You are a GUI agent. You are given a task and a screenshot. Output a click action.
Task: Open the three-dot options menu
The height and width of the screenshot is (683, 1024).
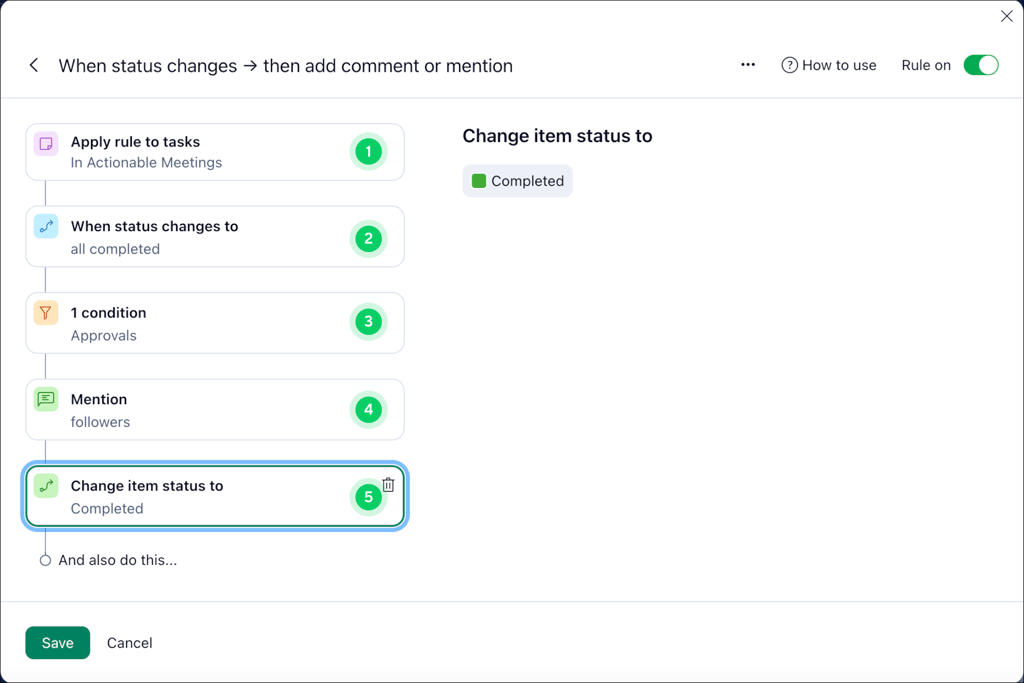(747, 64)
